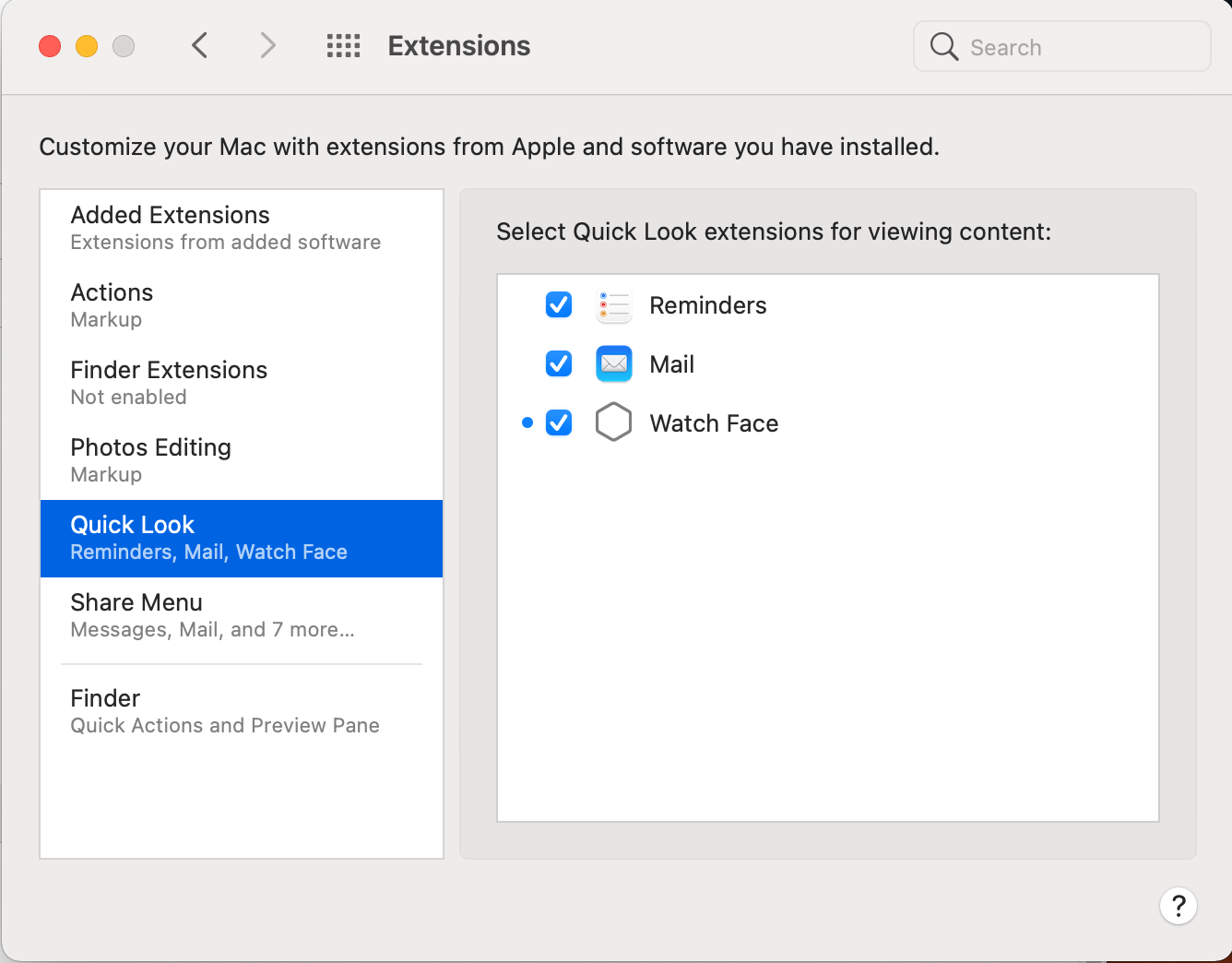Open the show all preferences grid
Screen dimensions: 1232x963
click(343, 46)
